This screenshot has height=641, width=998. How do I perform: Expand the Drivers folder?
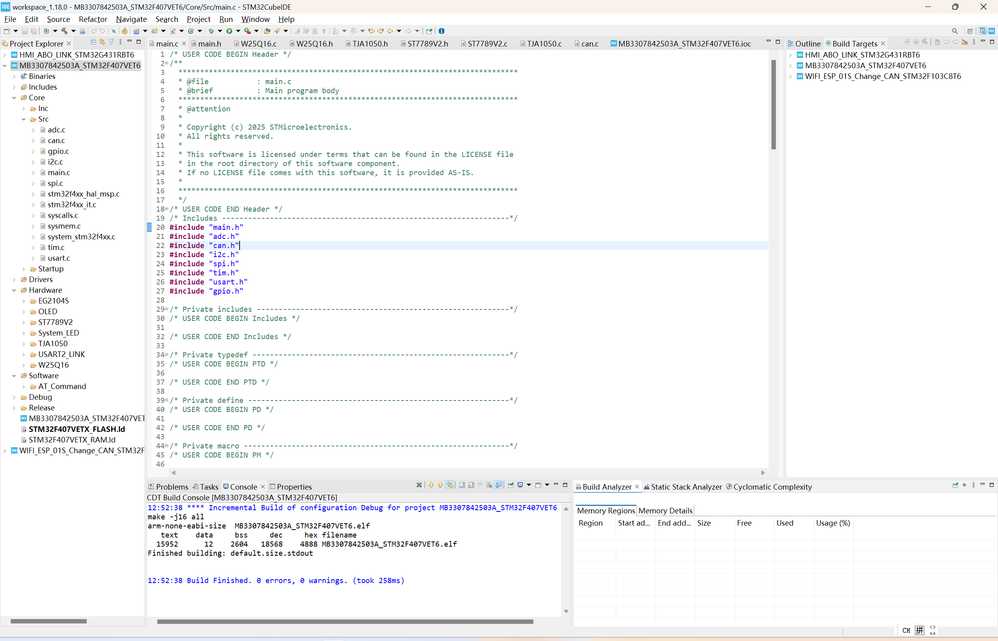[15, 280]
